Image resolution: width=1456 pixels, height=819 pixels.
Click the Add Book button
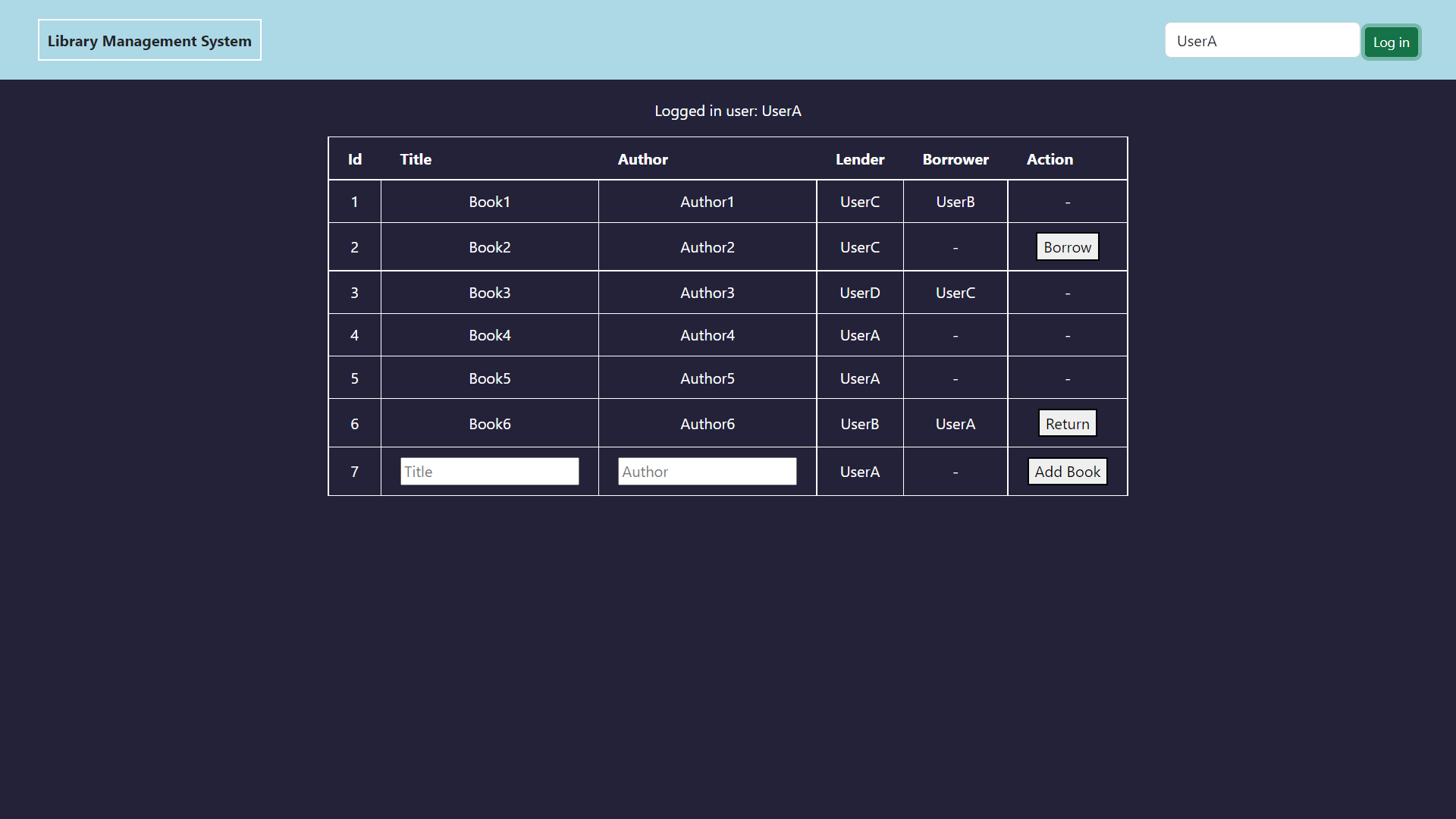[x=1067, y=472]
